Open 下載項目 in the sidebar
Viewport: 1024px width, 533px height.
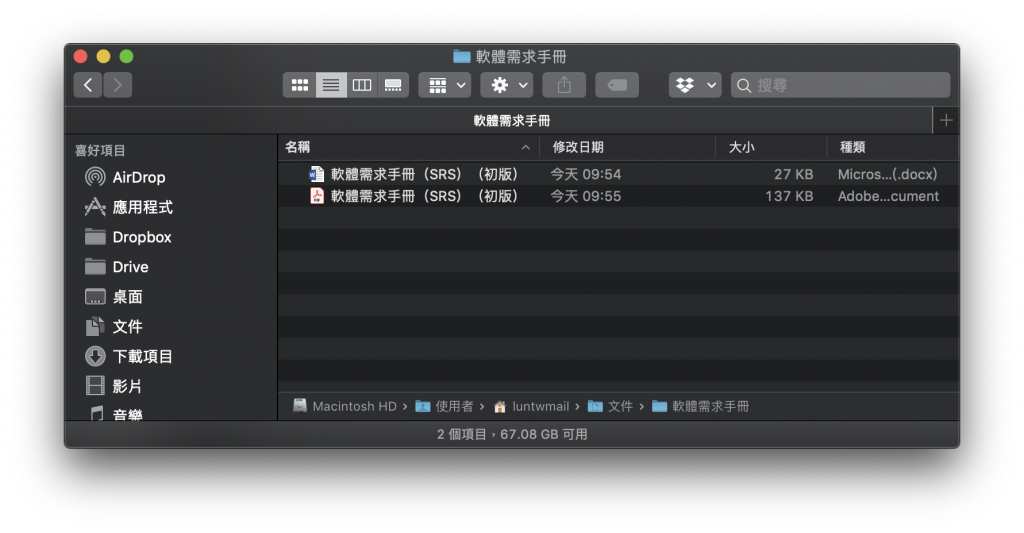[x=129, y=357]
